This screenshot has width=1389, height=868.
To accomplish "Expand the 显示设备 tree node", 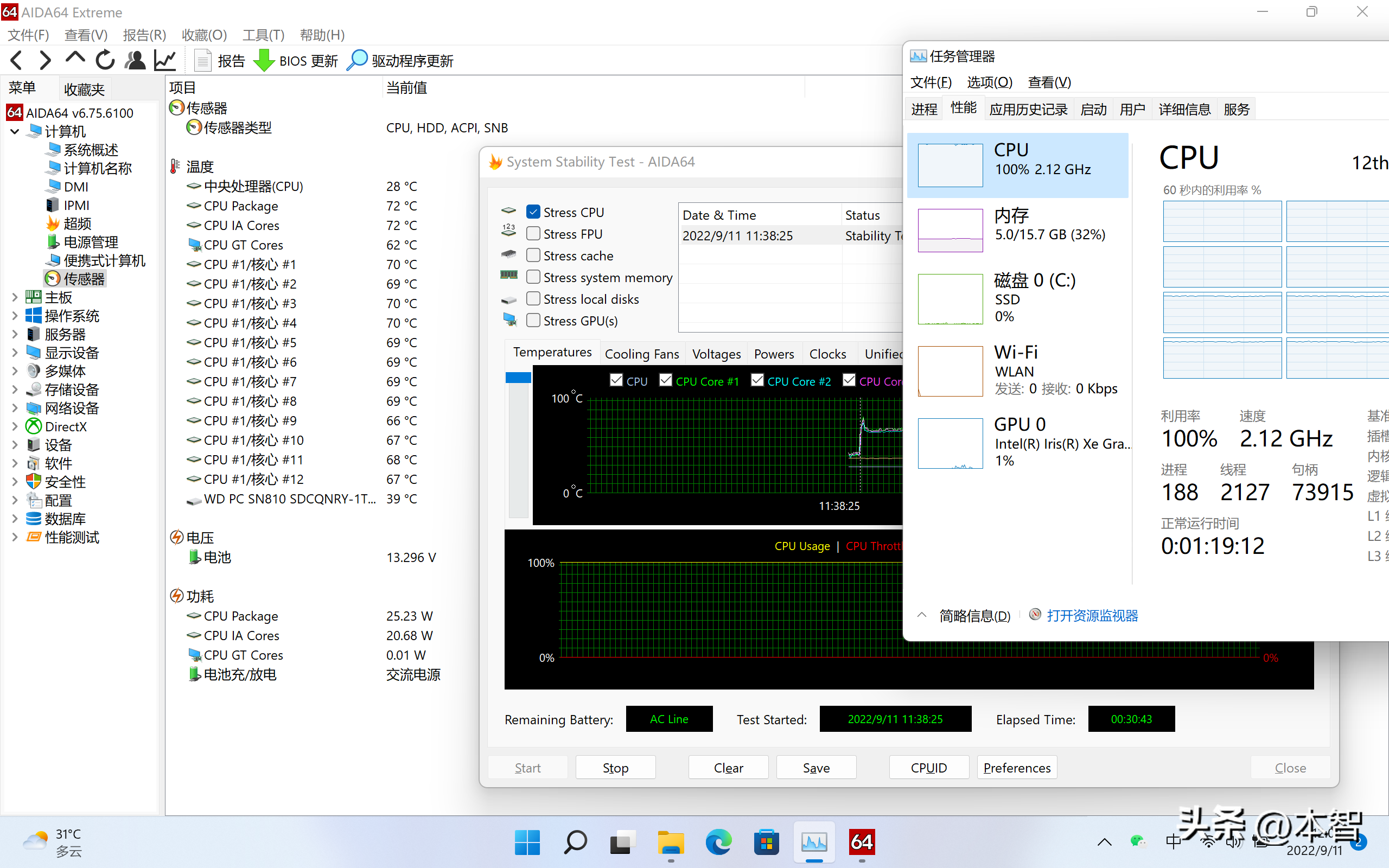I will click(x=15, y=353).
